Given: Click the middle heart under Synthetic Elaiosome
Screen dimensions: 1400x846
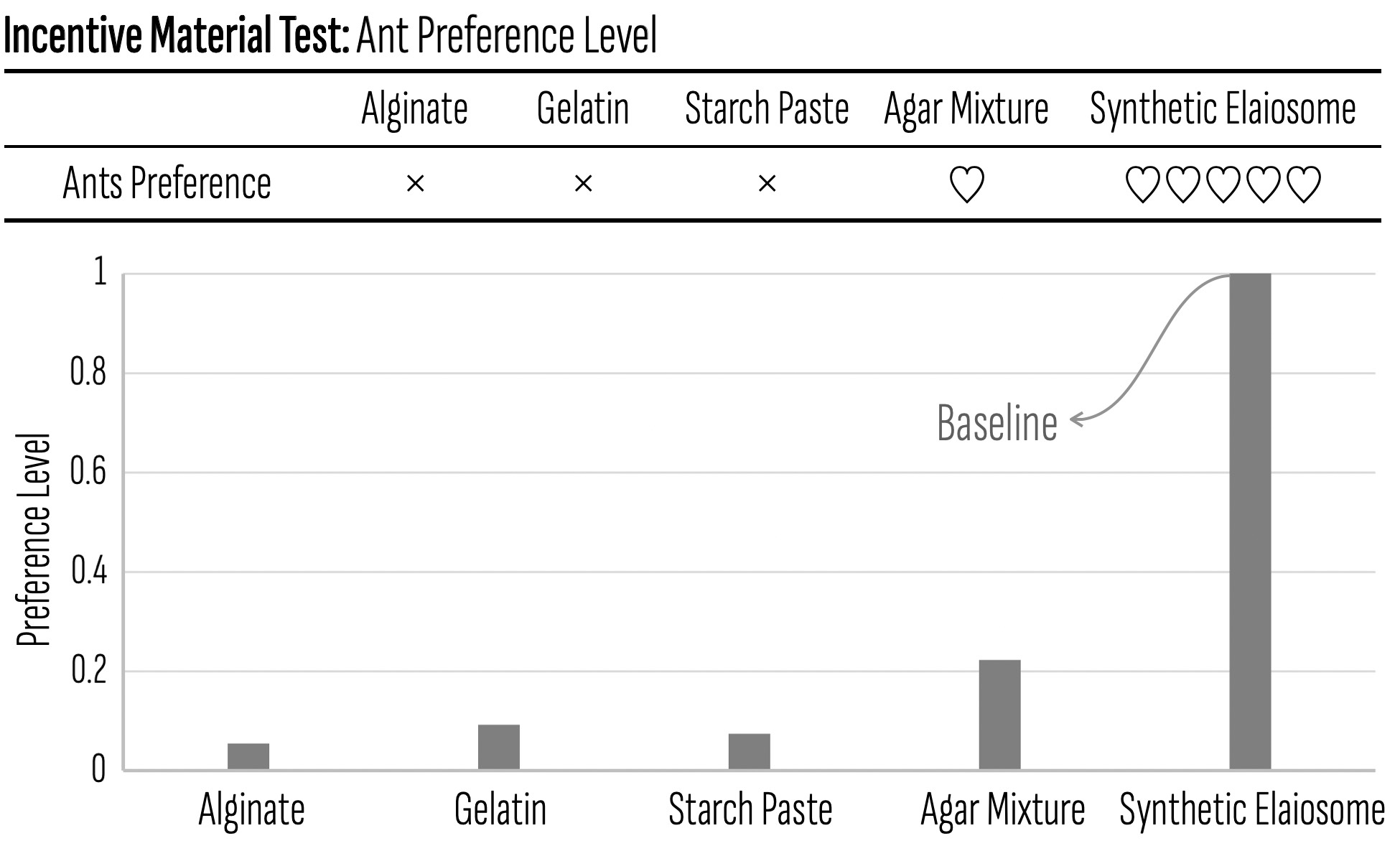Looking at the screenshot, I should click(1223, 185).
